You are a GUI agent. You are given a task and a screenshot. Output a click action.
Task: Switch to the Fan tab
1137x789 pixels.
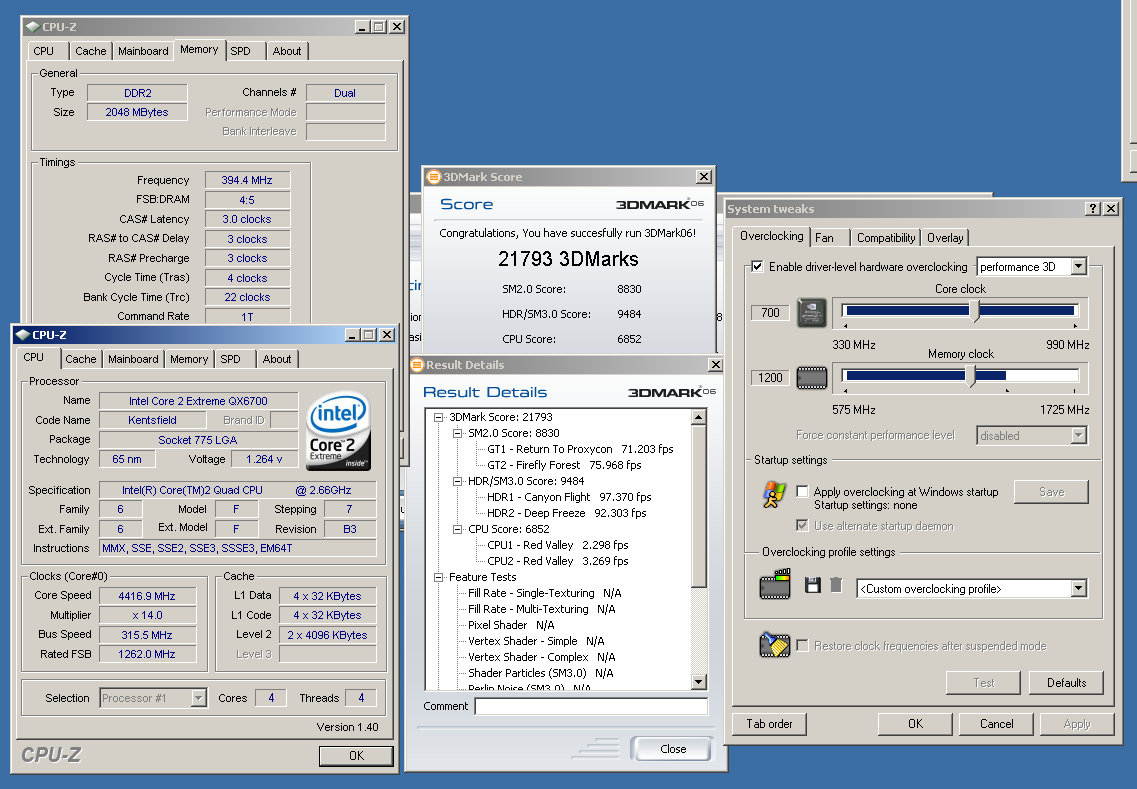click(824, 238)
